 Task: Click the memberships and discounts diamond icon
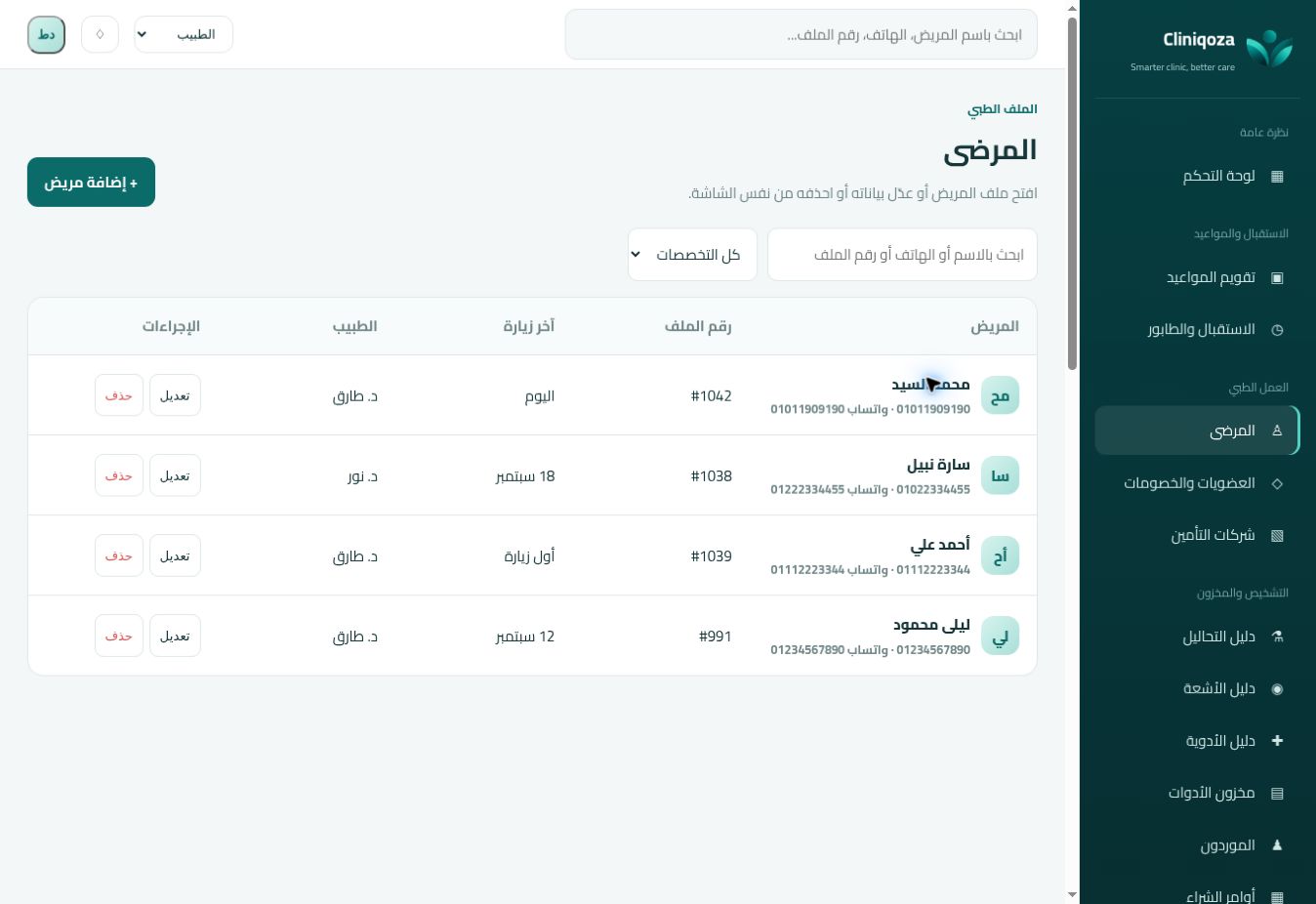(1277, 483)
